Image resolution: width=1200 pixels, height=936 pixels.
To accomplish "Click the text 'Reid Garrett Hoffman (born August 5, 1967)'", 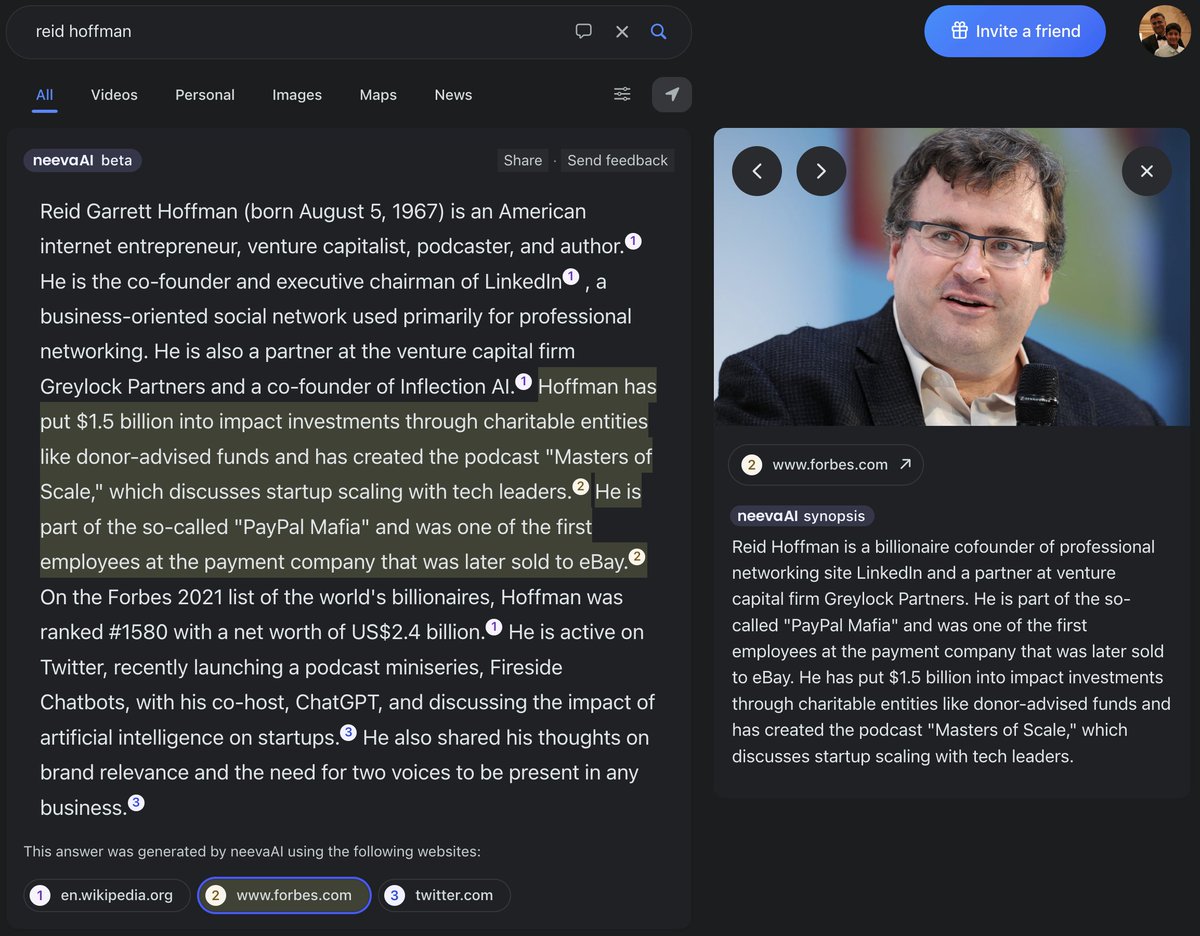I will pyautogui.click(x=243, y=212).
